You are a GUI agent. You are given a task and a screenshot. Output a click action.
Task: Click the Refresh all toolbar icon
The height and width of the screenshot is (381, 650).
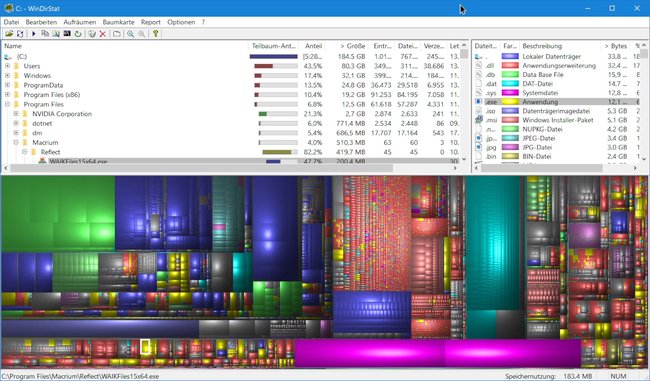pyautogui.click(x=20, y=34)
